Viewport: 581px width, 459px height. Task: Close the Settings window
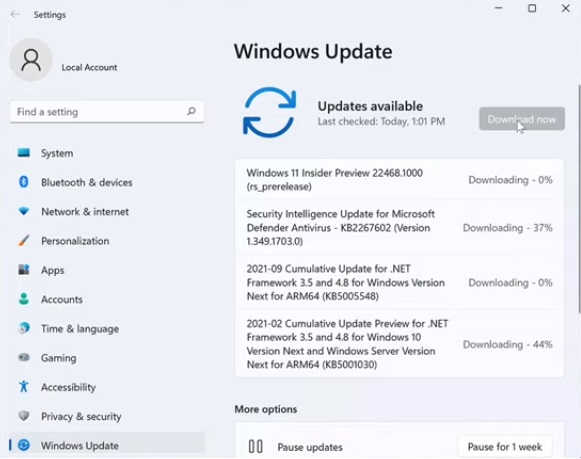point(565,8)
